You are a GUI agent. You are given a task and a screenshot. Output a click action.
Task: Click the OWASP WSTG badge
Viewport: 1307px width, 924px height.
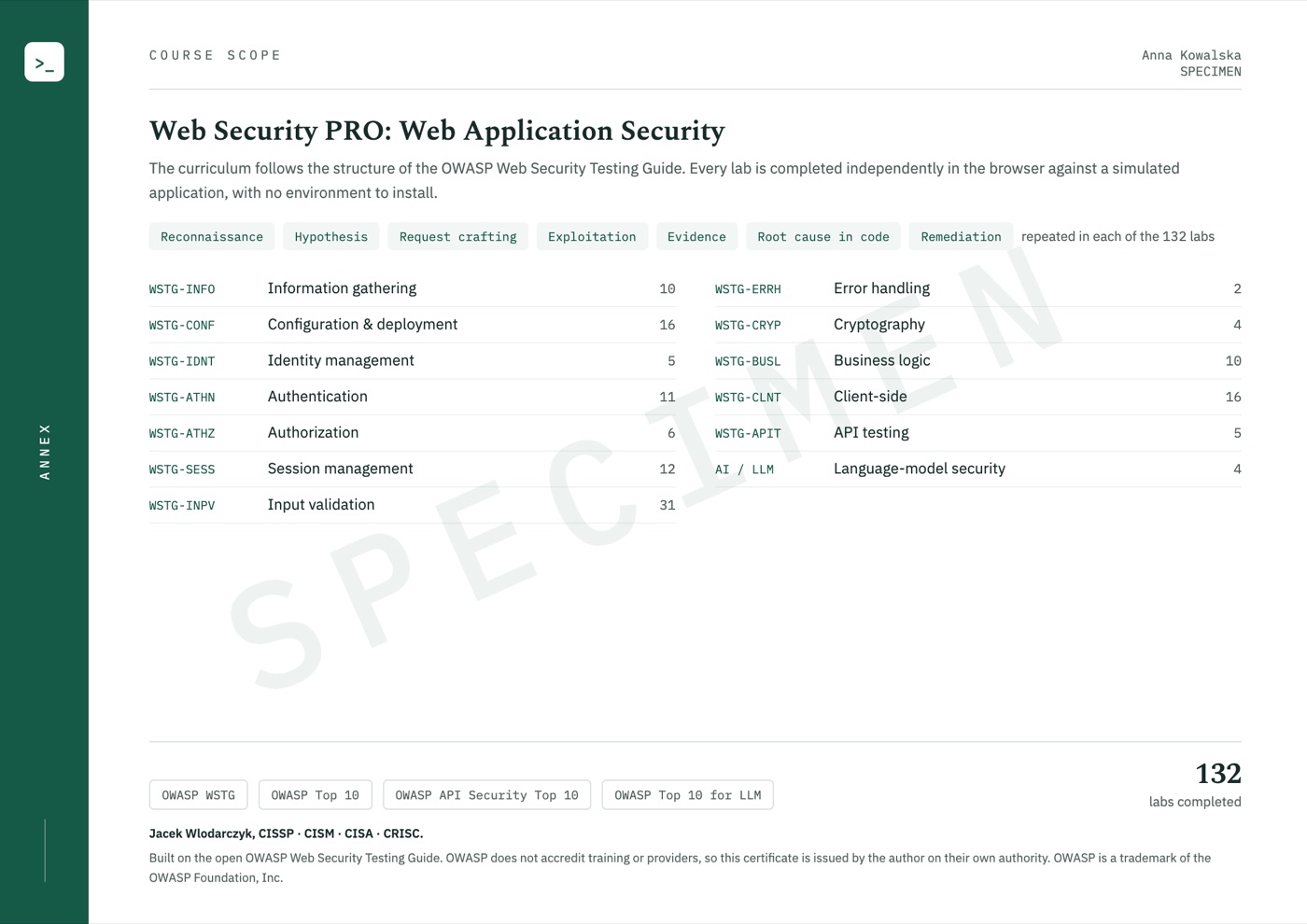click(x=199, y=795)
